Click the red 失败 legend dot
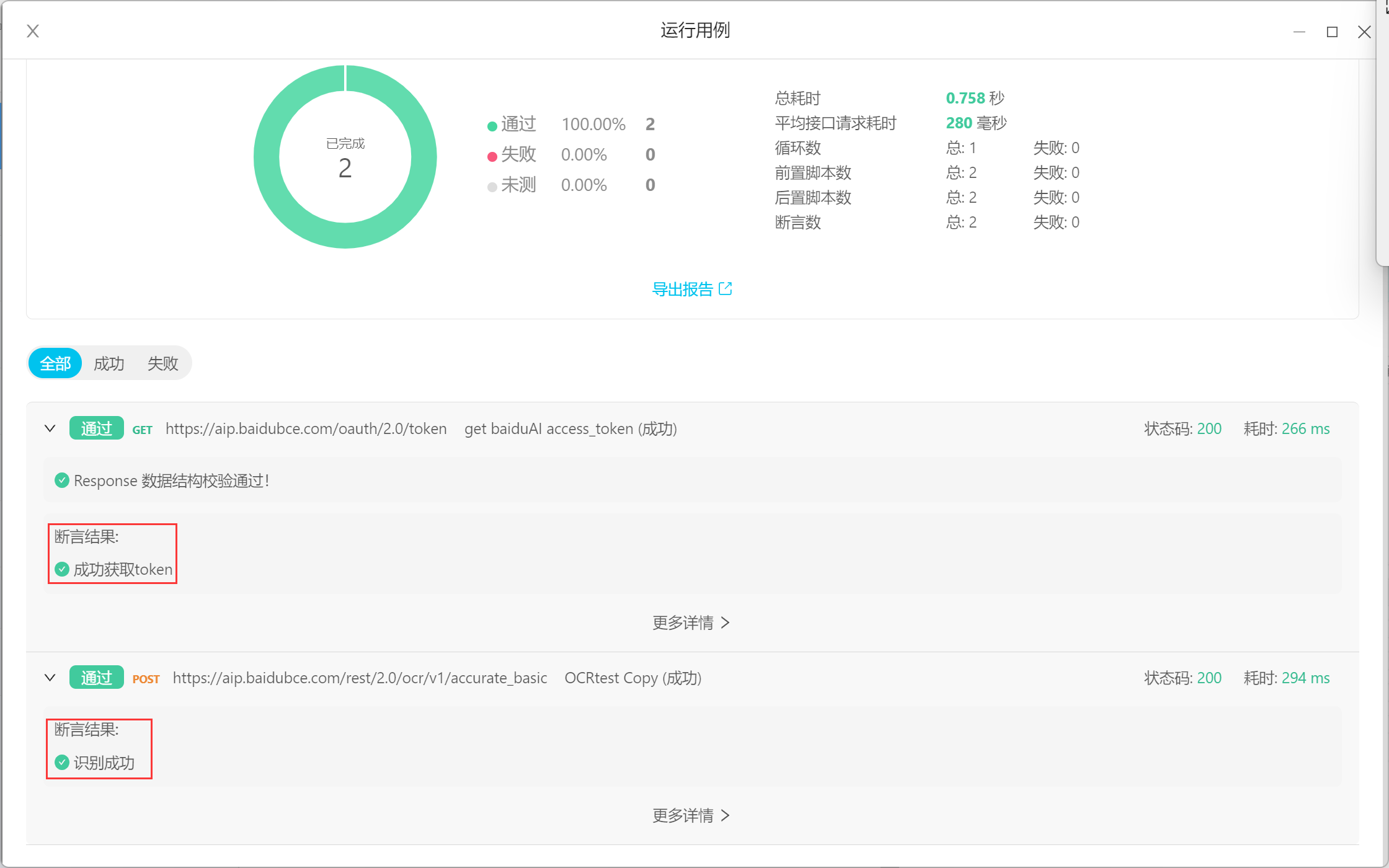1389x868 pixels. click(x=492, y=156)
